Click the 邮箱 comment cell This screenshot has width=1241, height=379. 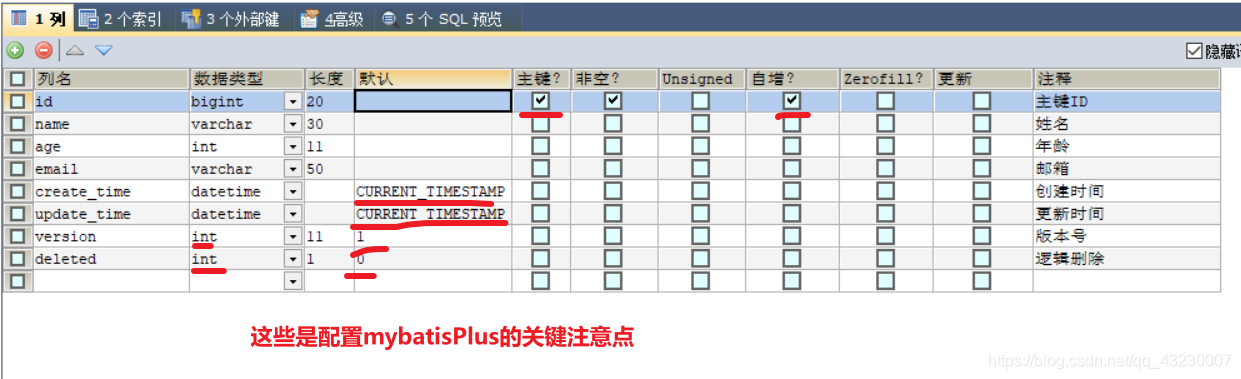pyautogui.click(x=1127, y=169)
